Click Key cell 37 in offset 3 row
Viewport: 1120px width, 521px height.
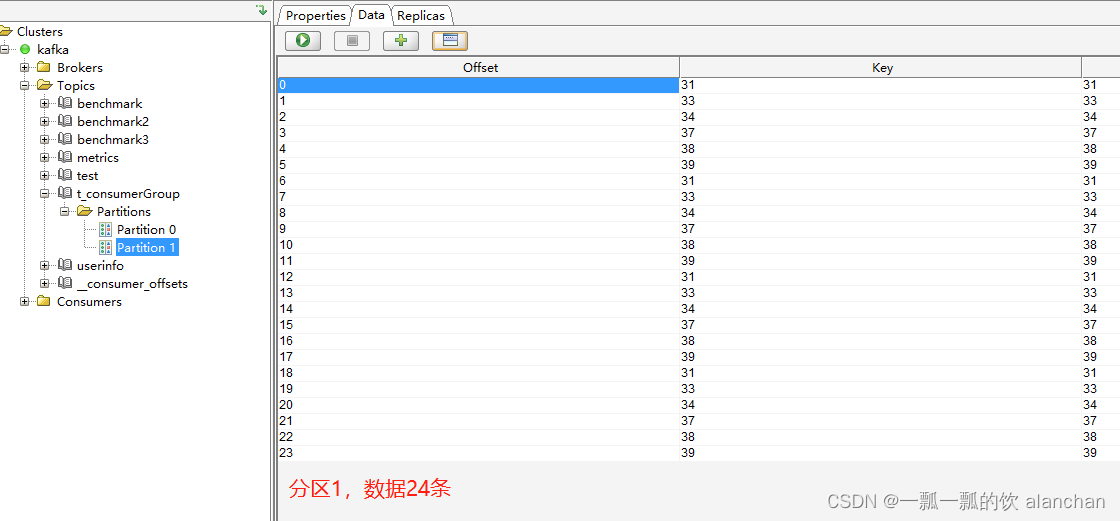[881, 133]
